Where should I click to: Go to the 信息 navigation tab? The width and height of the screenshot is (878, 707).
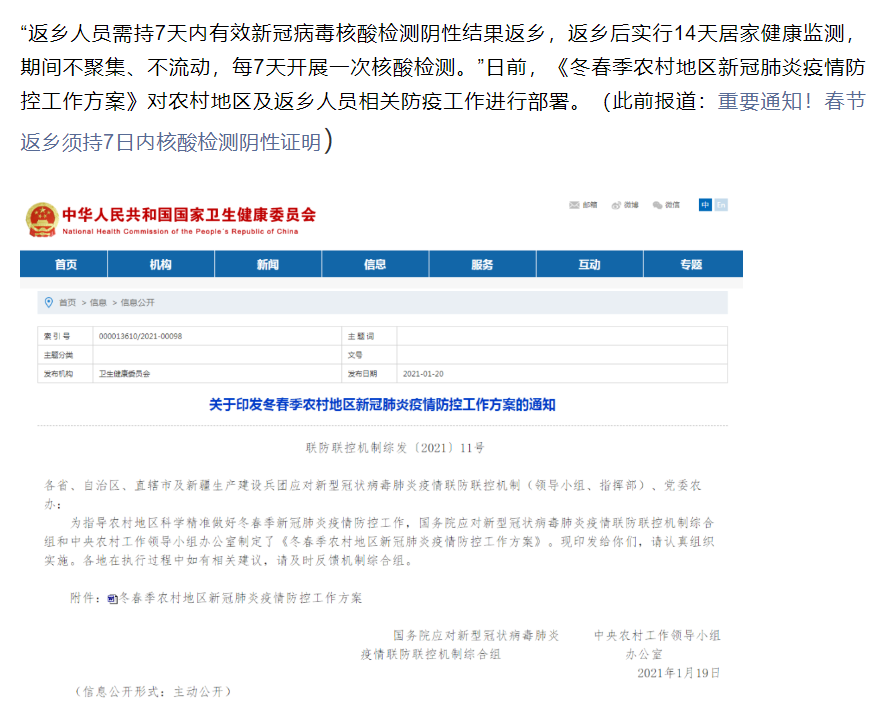[x=375, y=265]
